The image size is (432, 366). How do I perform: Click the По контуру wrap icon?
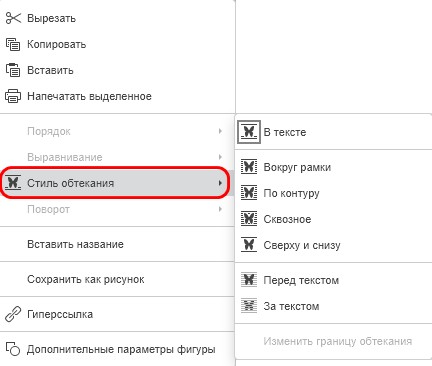249,193
